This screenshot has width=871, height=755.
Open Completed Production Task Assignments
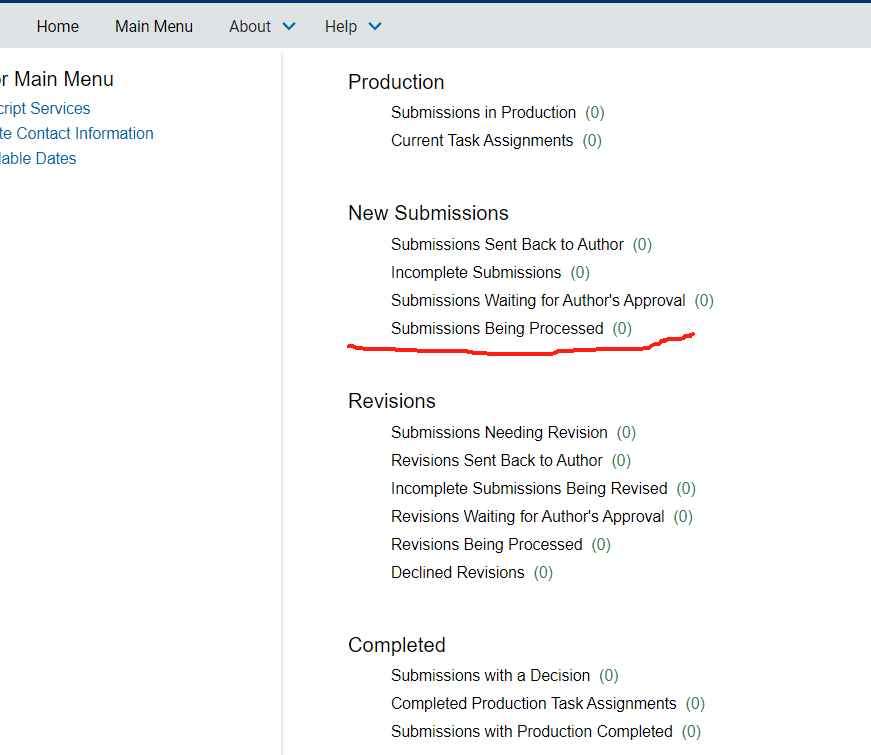534,704
